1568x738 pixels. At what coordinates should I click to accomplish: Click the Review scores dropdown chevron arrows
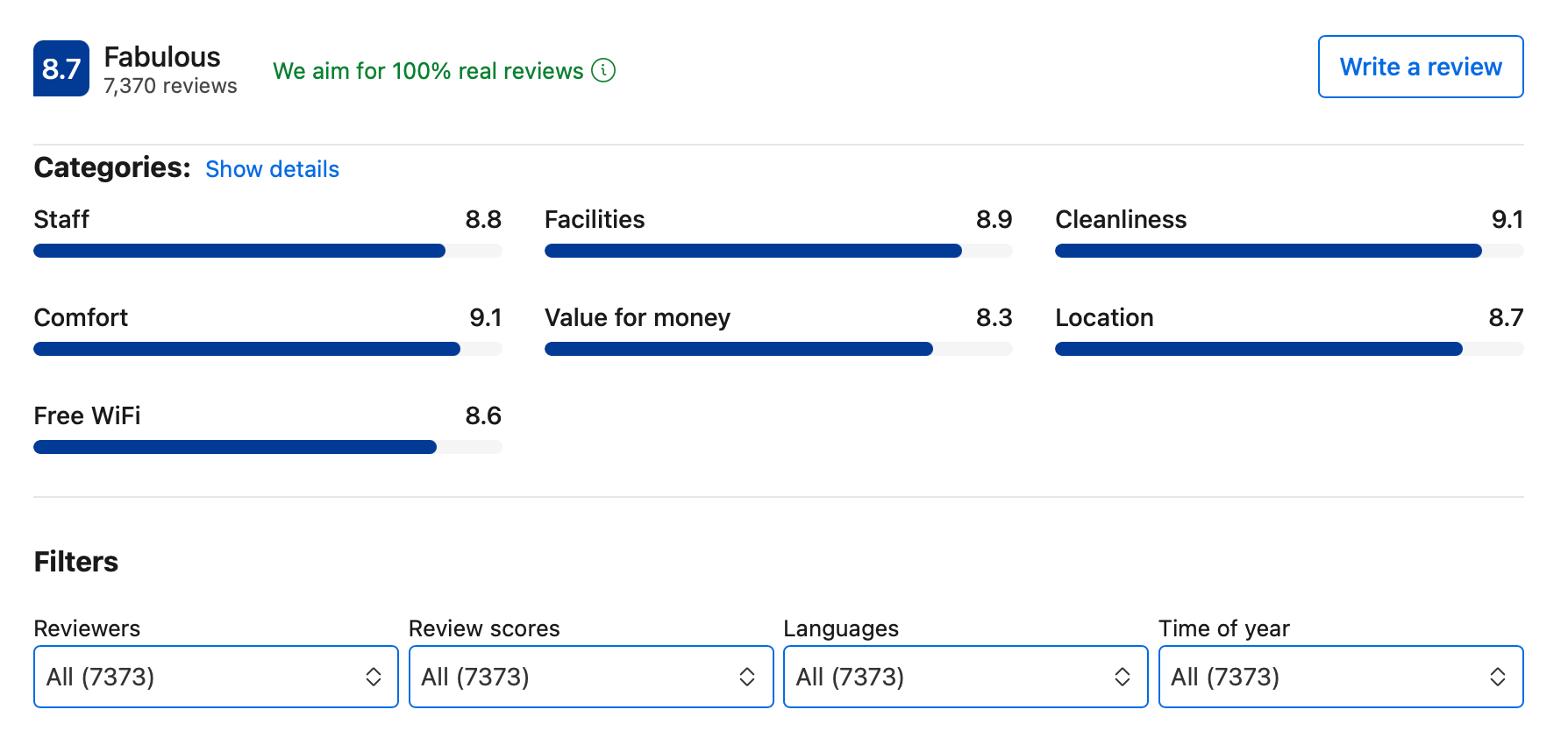point(747,677)
